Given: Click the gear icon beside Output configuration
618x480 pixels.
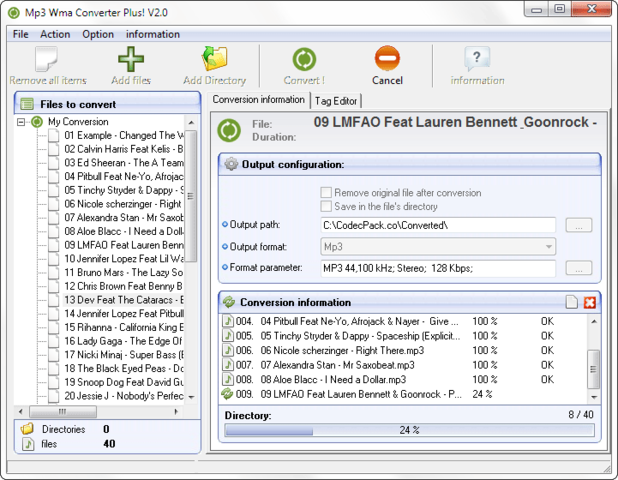Looking at the screenshot, I should coord(231,164).
